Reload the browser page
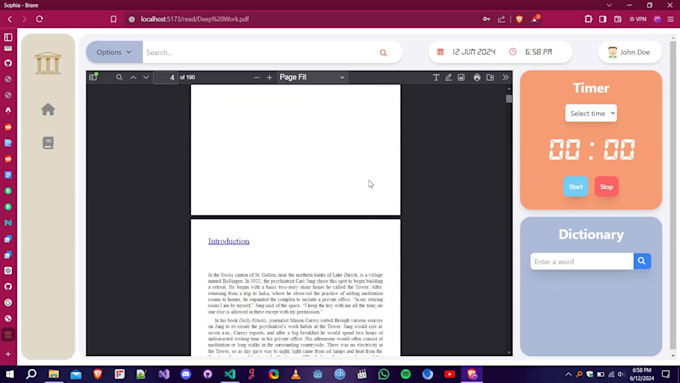The height and width of the screenshot is (383, 680). (39, 19)
